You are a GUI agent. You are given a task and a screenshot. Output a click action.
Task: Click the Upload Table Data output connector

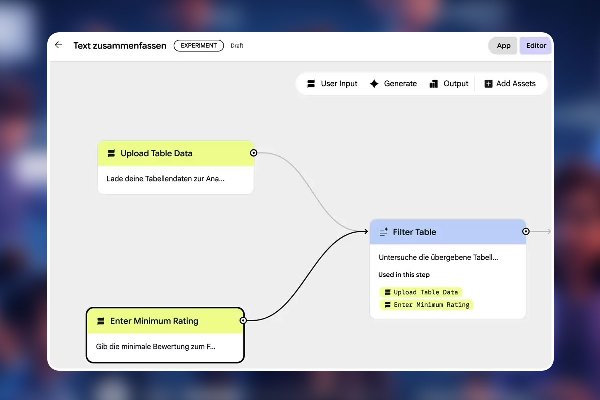click(253, 153)
